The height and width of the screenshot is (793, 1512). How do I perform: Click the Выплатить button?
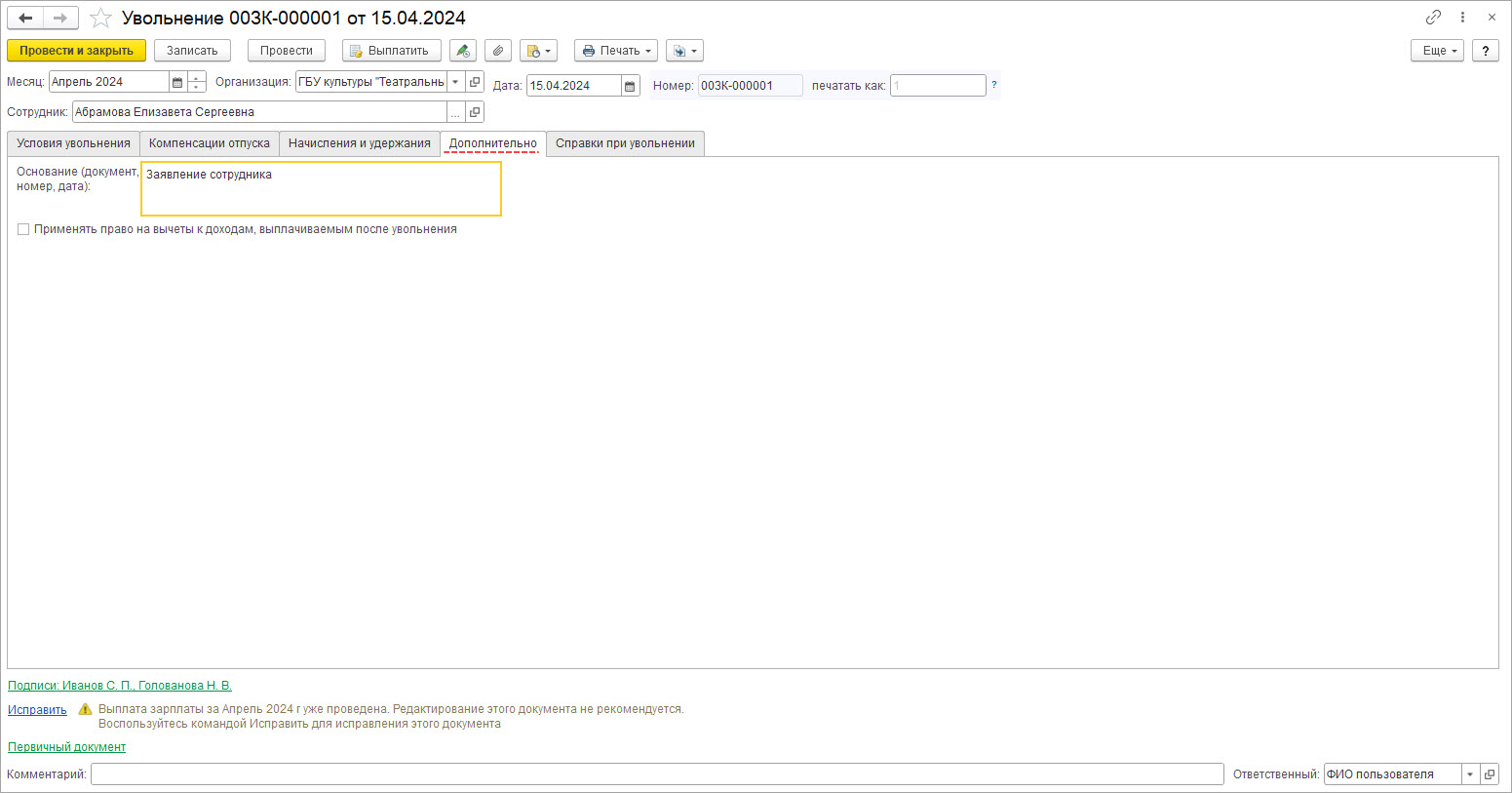[392, 51]
